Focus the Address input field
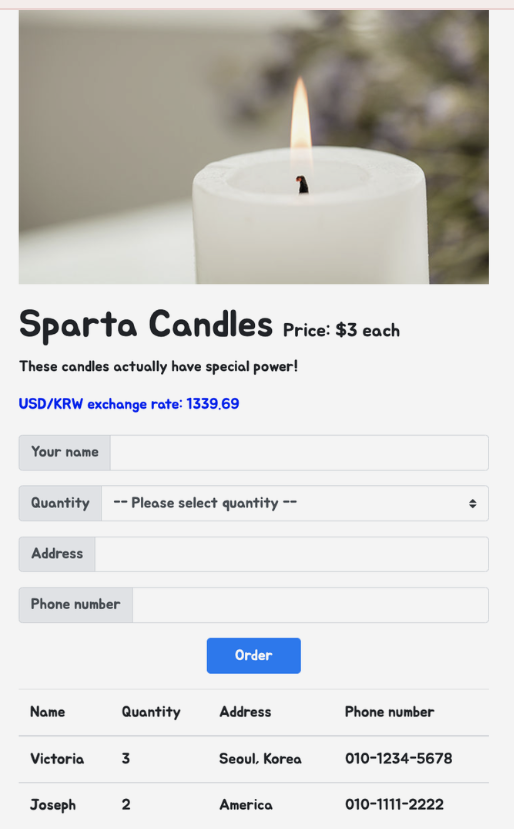Viewport: 514px width, 829px height. [291, 554]
